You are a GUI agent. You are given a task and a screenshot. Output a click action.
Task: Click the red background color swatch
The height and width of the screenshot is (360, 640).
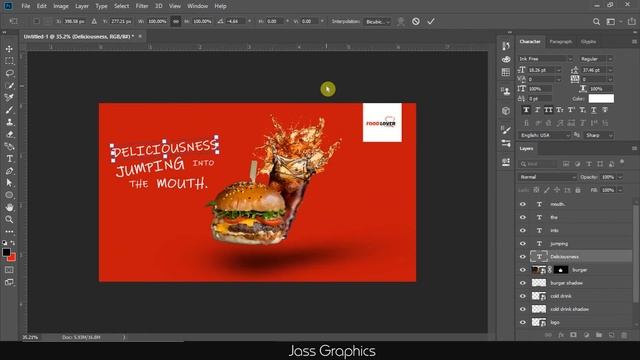click(x=12, y=258)
